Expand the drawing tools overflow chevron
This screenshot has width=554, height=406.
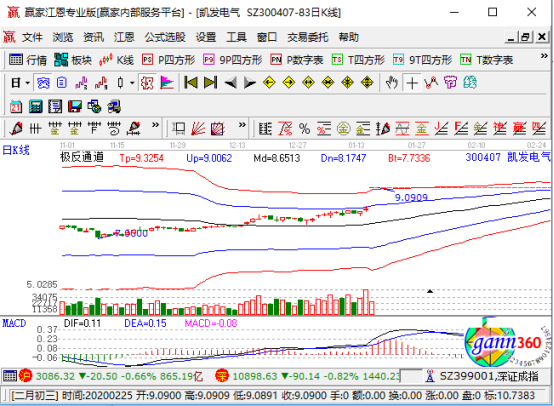pos(155,125)
